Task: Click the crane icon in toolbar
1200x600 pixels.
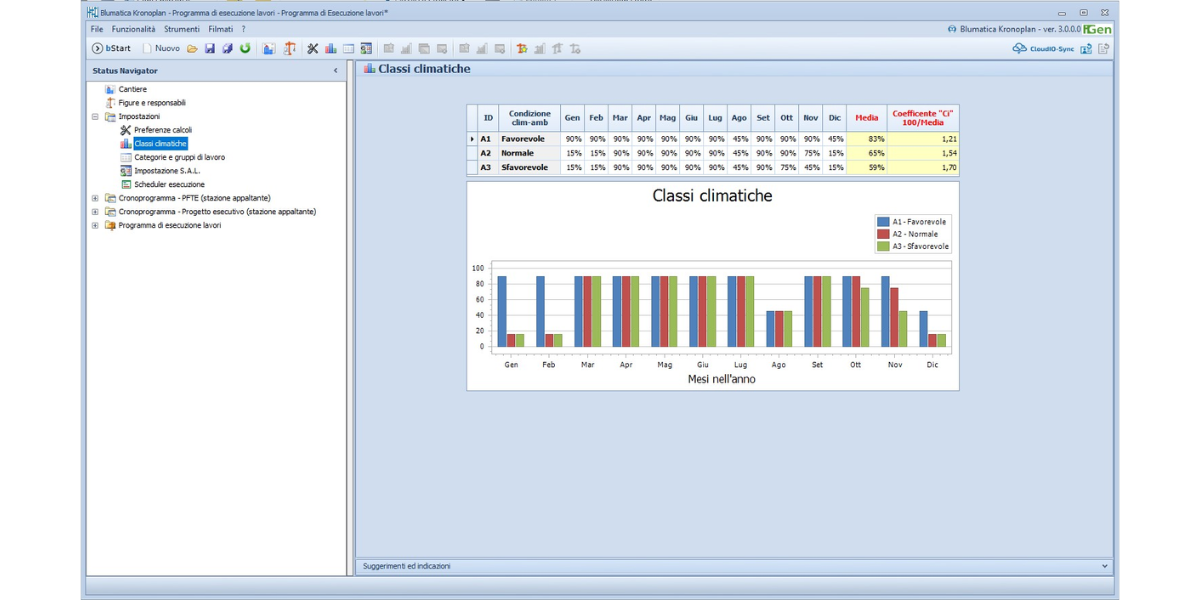Action: click(x=290, y=48)
